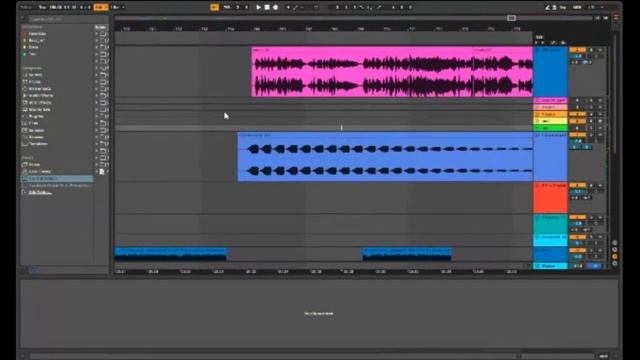
Task: Toggle the yellow track's activator
Action: click(577, 121)
